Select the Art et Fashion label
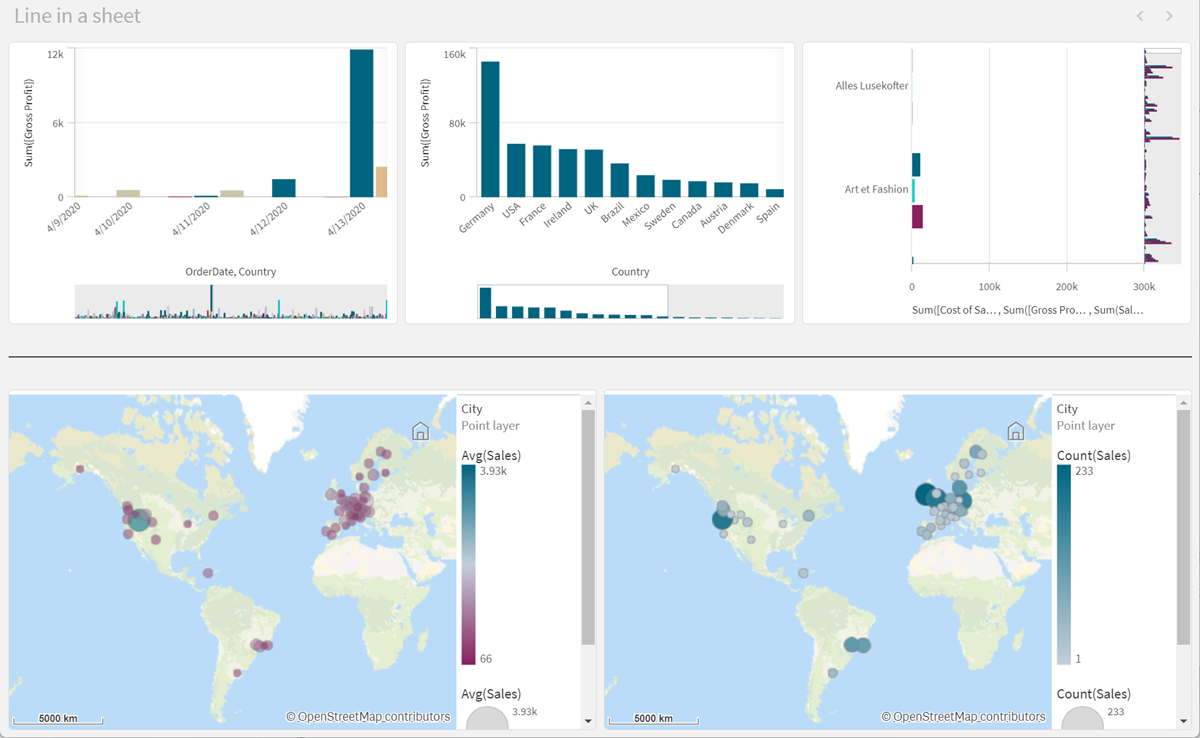Image resolution: width=1200 pixels, height=738 pixels. (876, 189)
